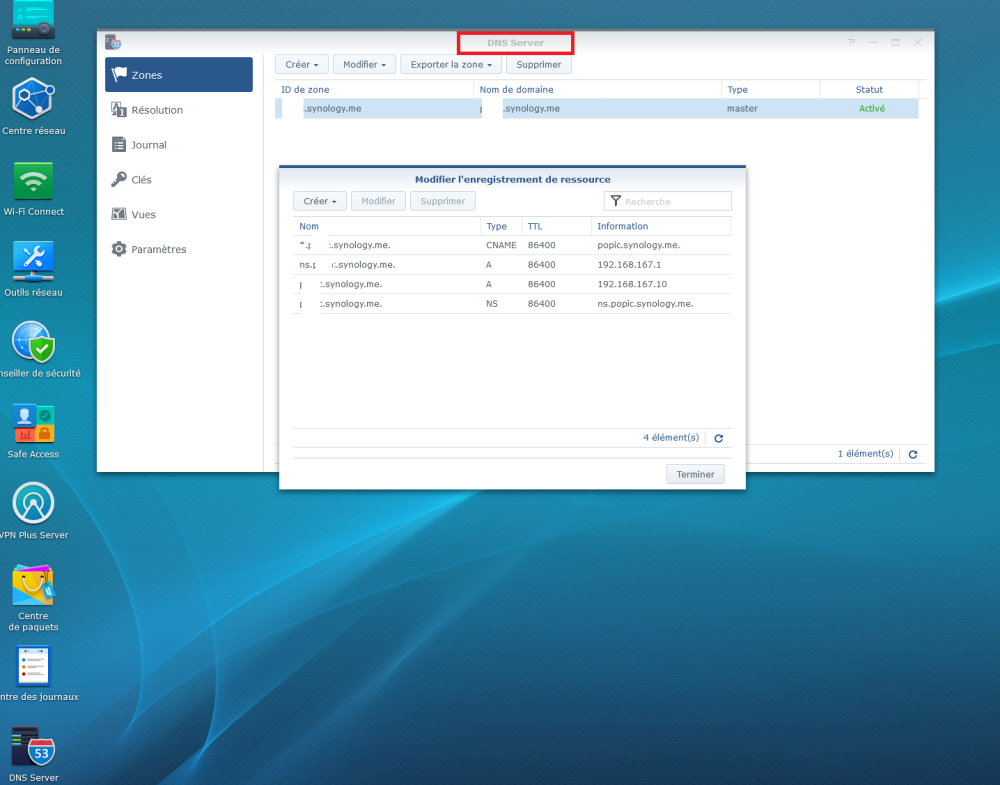The height and width of the screenshot is (785, 1000).
Task: Open Wi-Fi Connect desktop app
Action: pos(33,181)
